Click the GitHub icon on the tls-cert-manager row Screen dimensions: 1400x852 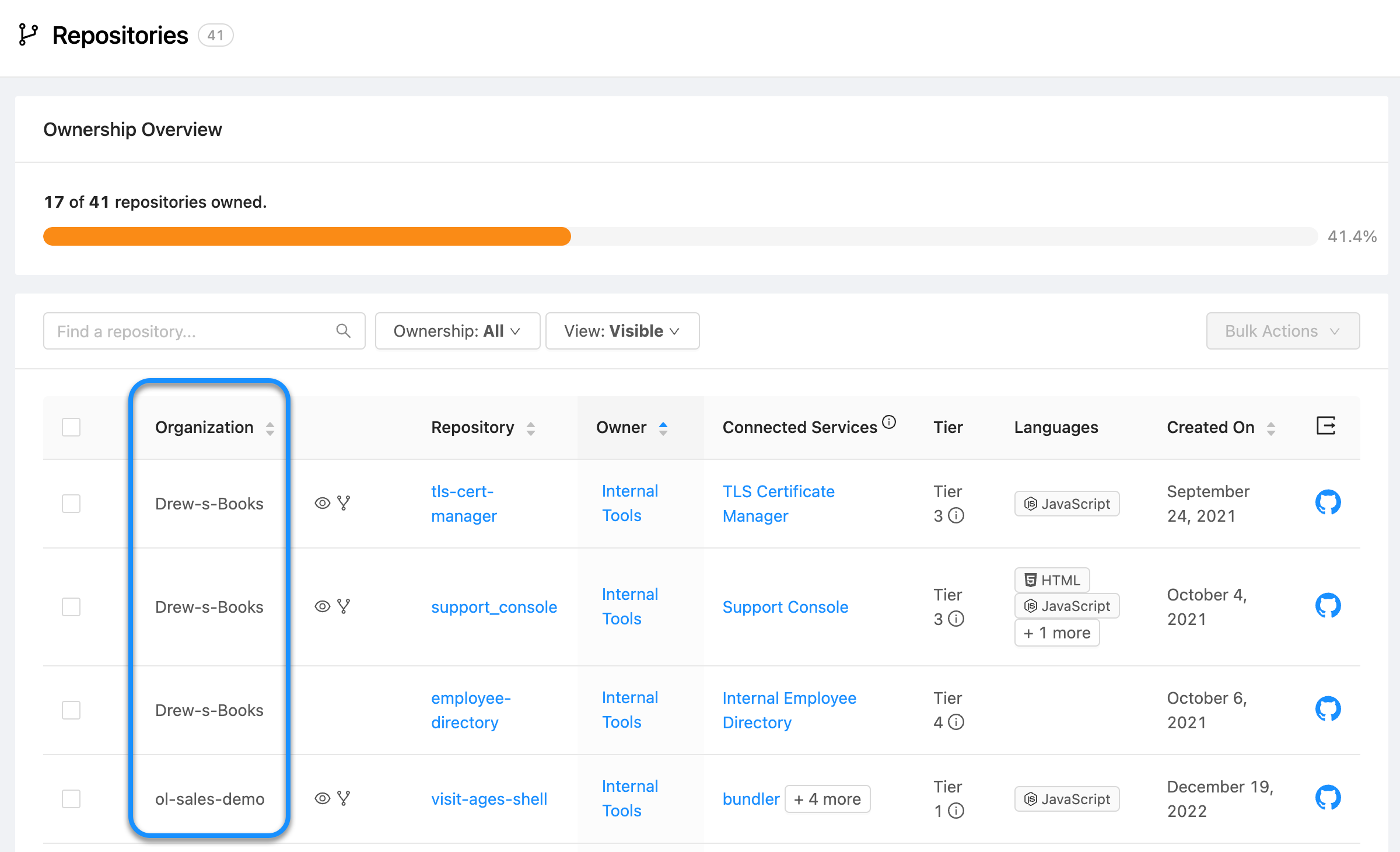click(x=1328, y=502)
